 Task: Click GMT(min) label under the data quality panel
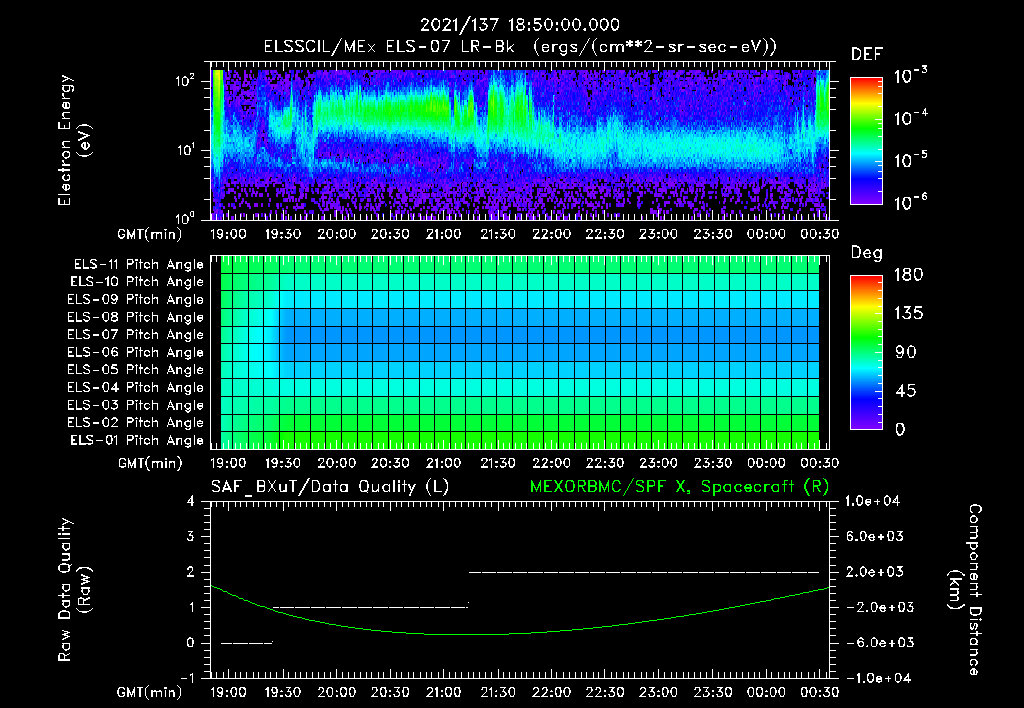coord(150,692)
